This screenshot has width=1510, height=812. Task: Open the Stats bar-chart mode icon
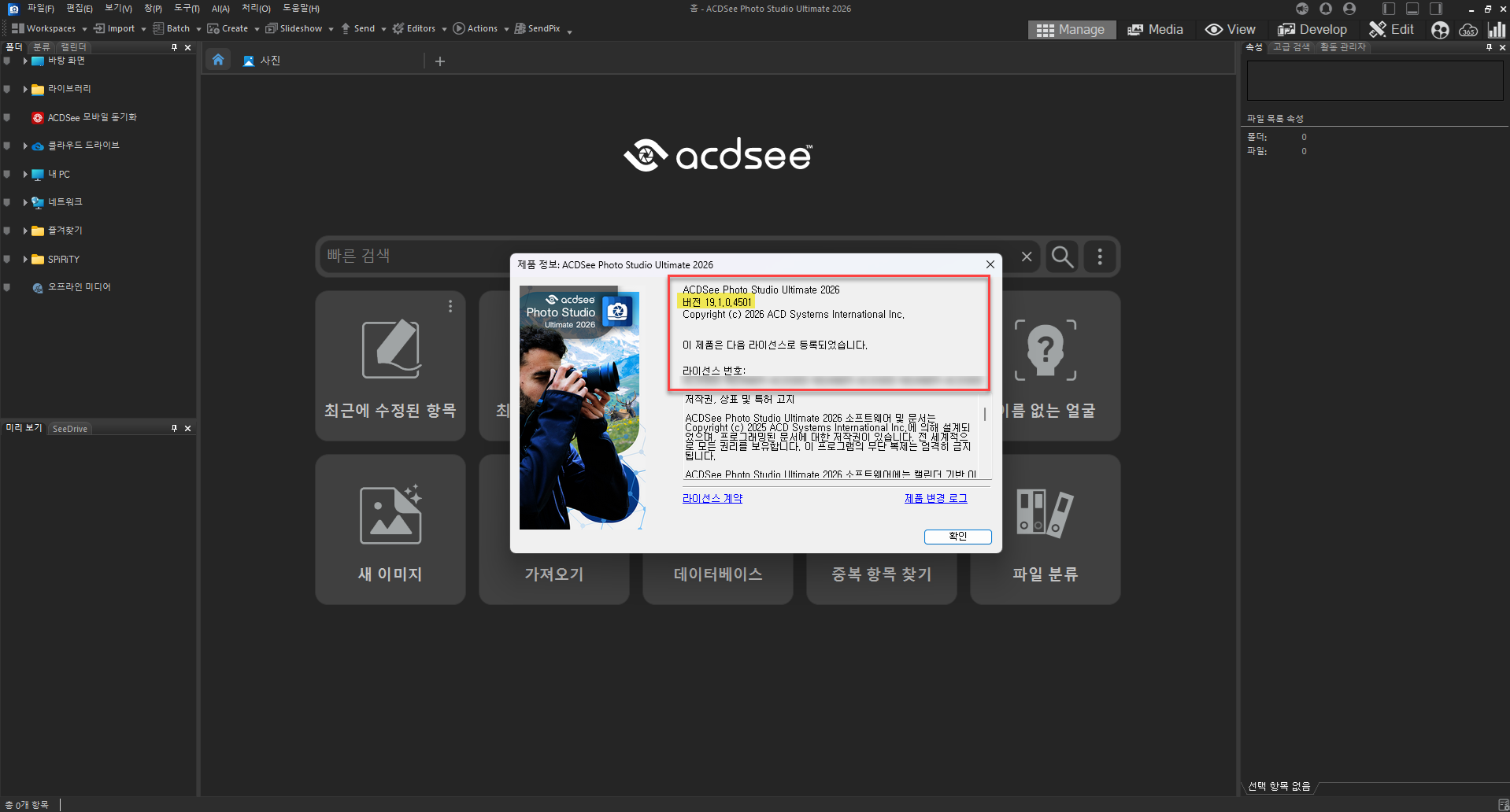pos(1496,30)
